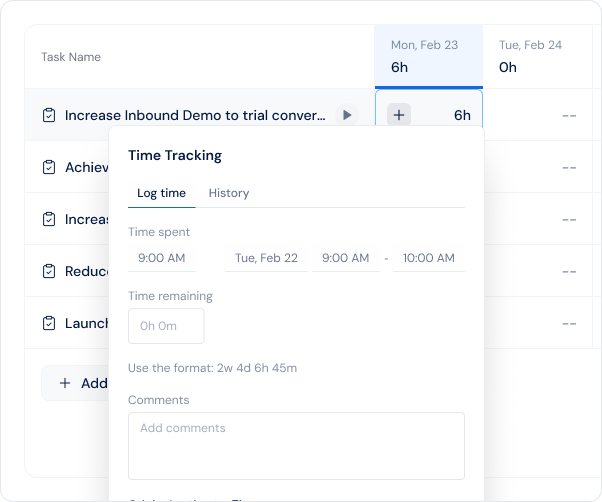Select the Log time tab
Viewport: 602px width, 502px height.
point(162,193)
